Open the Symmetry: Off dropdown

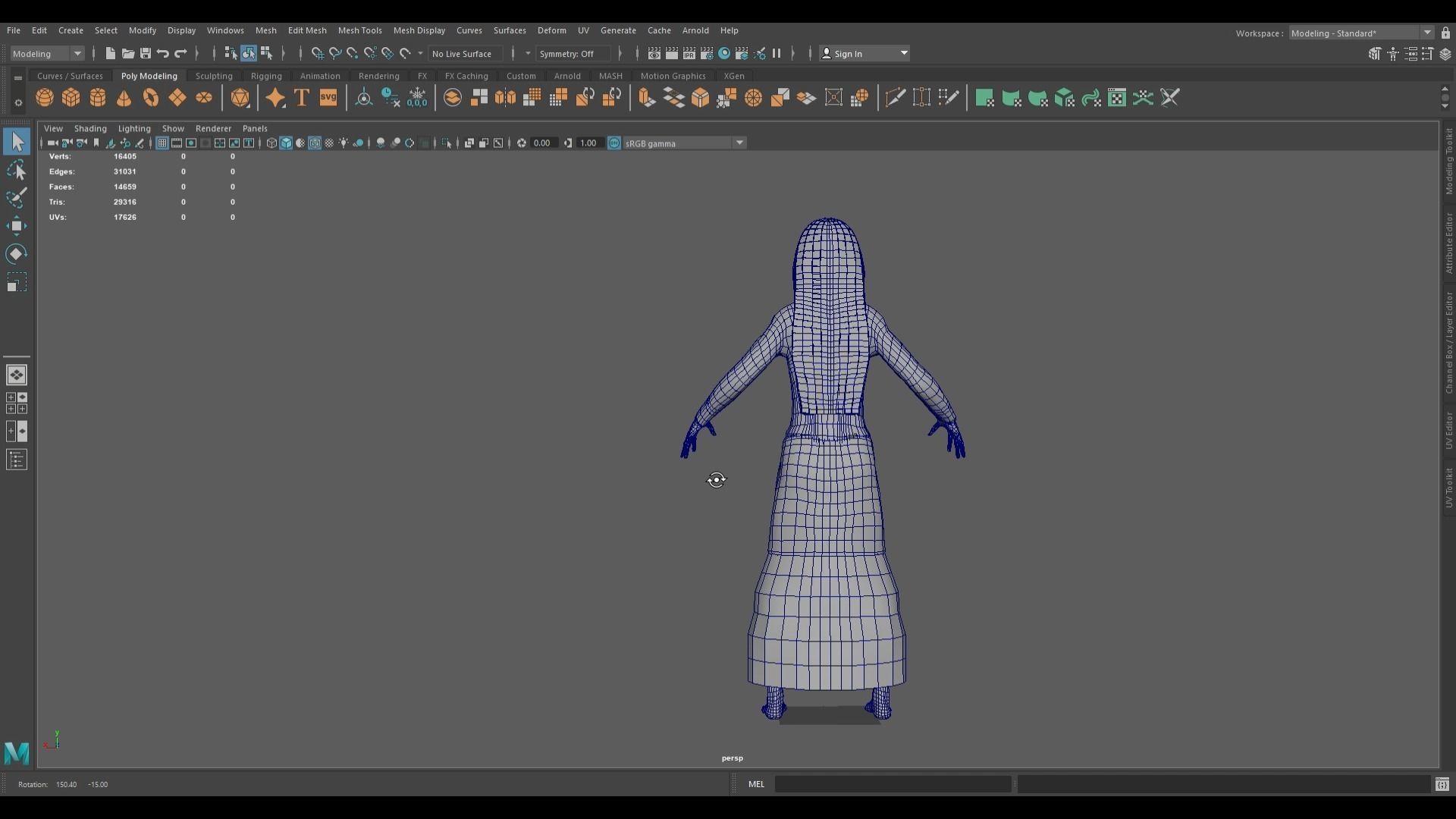[x=572, y=53]
